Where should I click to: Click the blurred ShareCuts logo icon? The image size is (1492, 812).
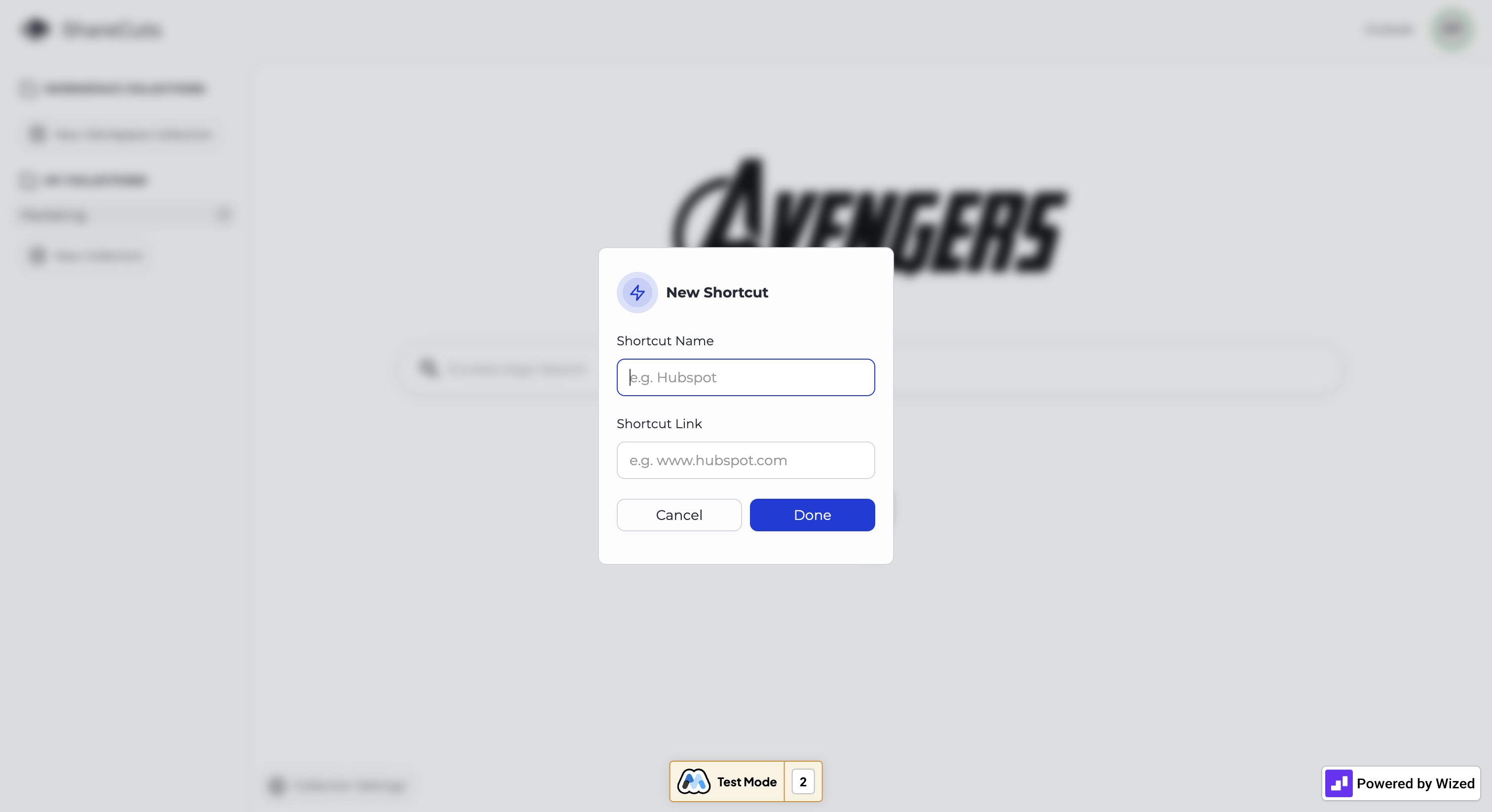pyautogui.click(x=36, y=29)
